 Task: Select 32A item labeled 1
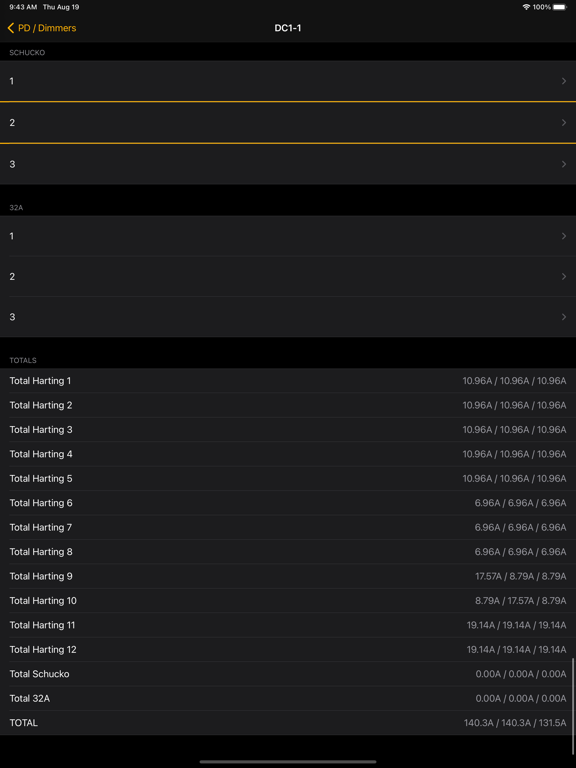pyautogui.click(x=288, y=236)
